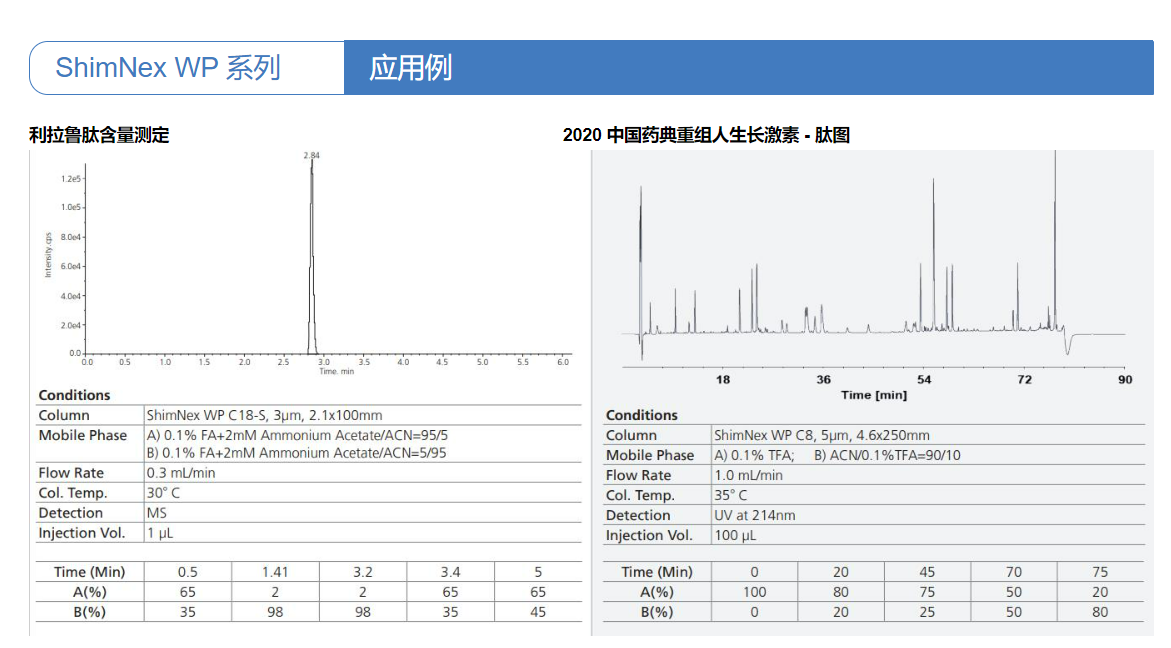
Task: Select the ShimNex WP C8 column cell
Action: coord(821,435)
